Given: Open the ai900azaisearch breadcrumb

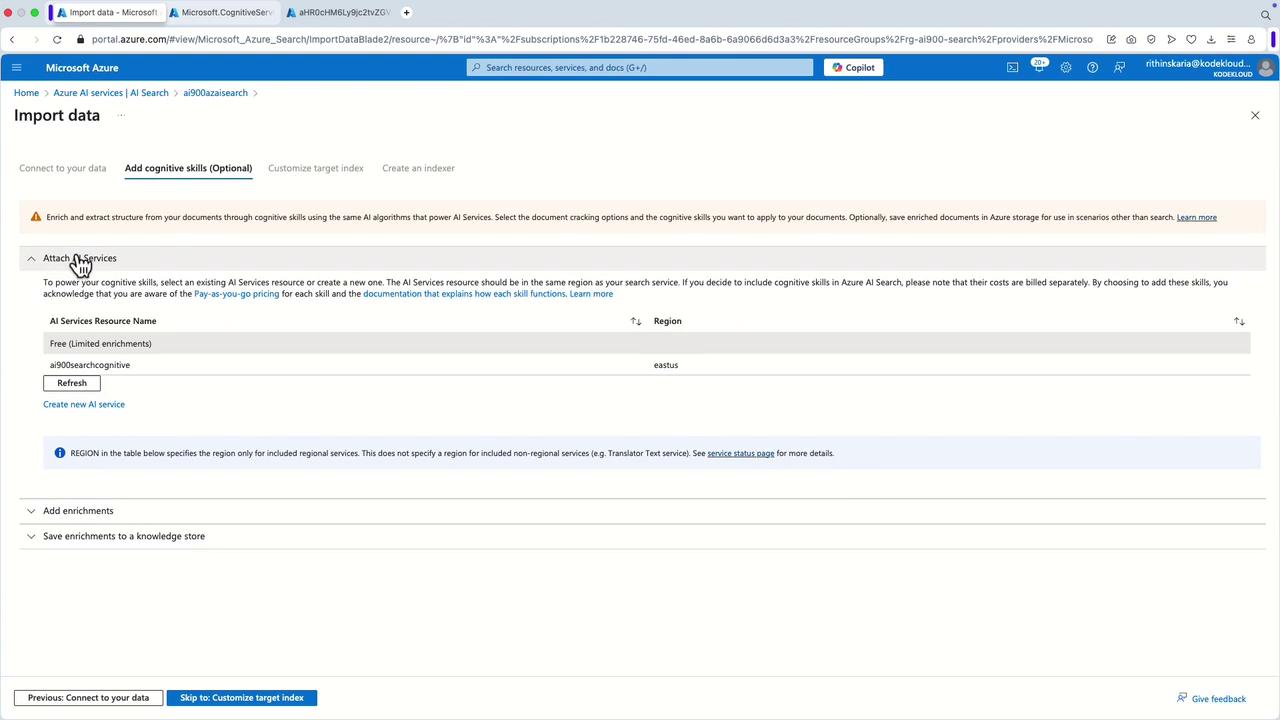Looking at the screenshot, I should coord(215,93).
